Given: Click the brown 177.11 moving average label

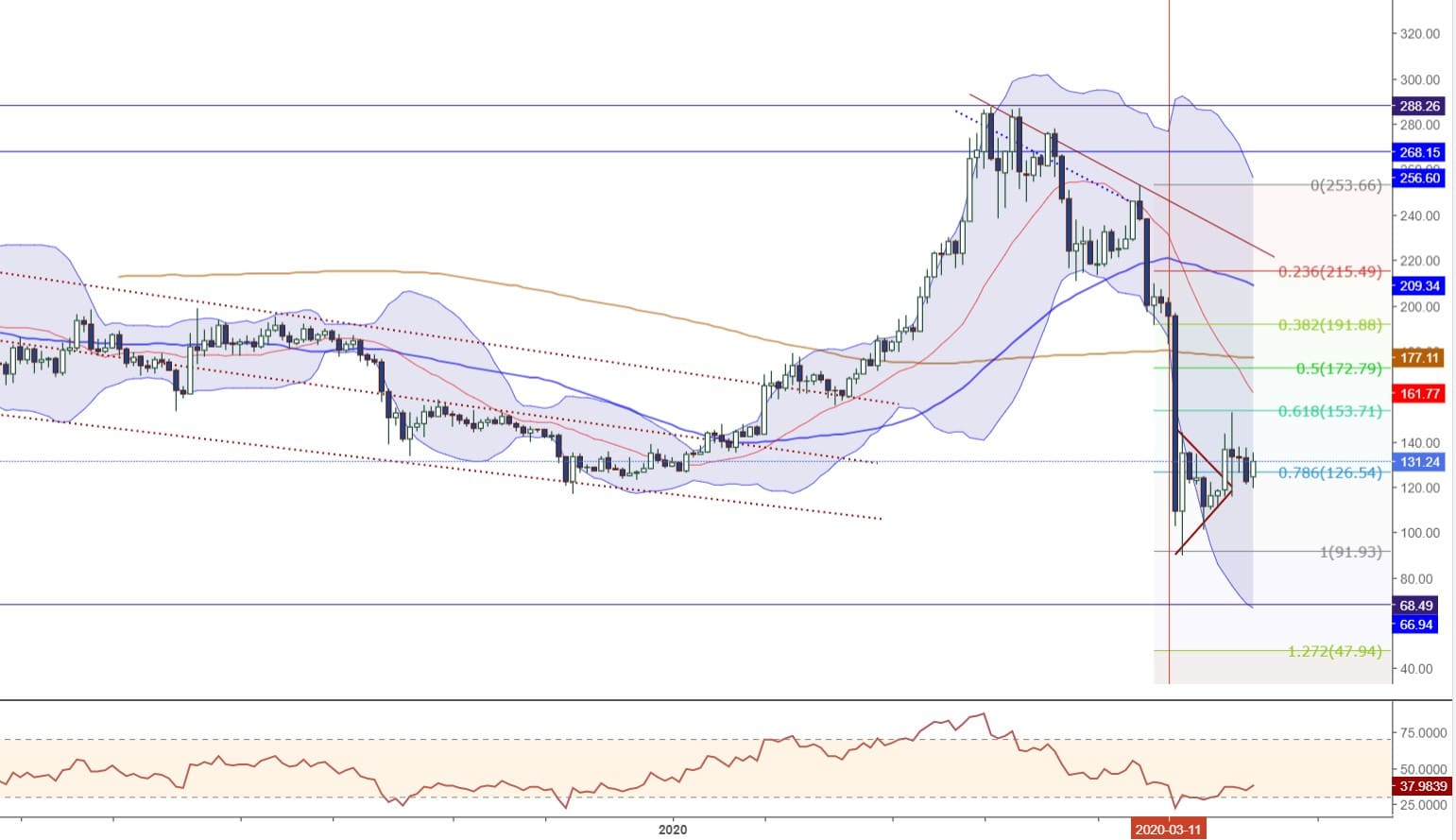Looking at the screenshot, I should click(x=1417, y=357).
